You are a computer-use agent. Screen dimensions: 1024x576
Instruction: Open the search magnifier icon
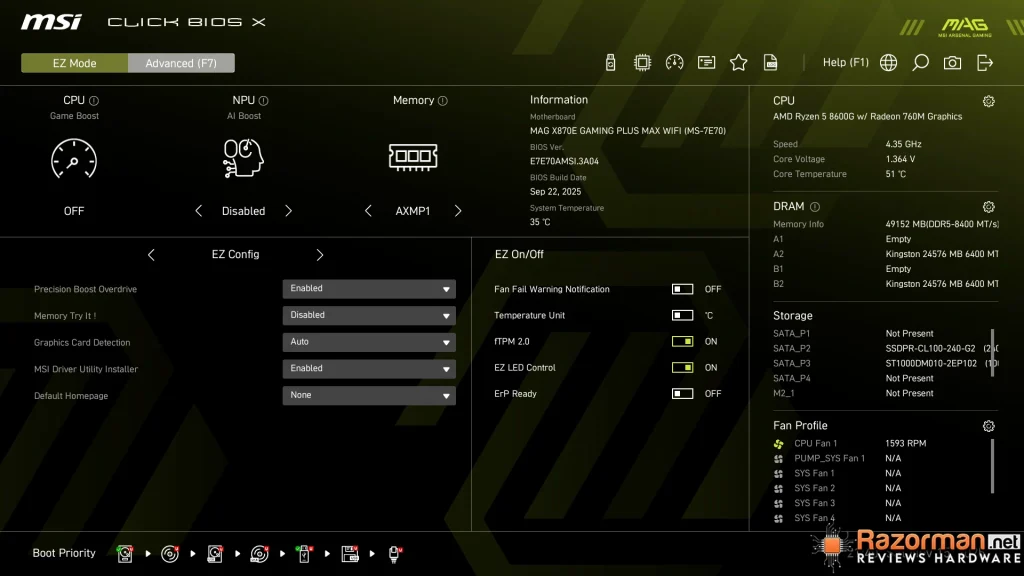[x=920, y=63]
